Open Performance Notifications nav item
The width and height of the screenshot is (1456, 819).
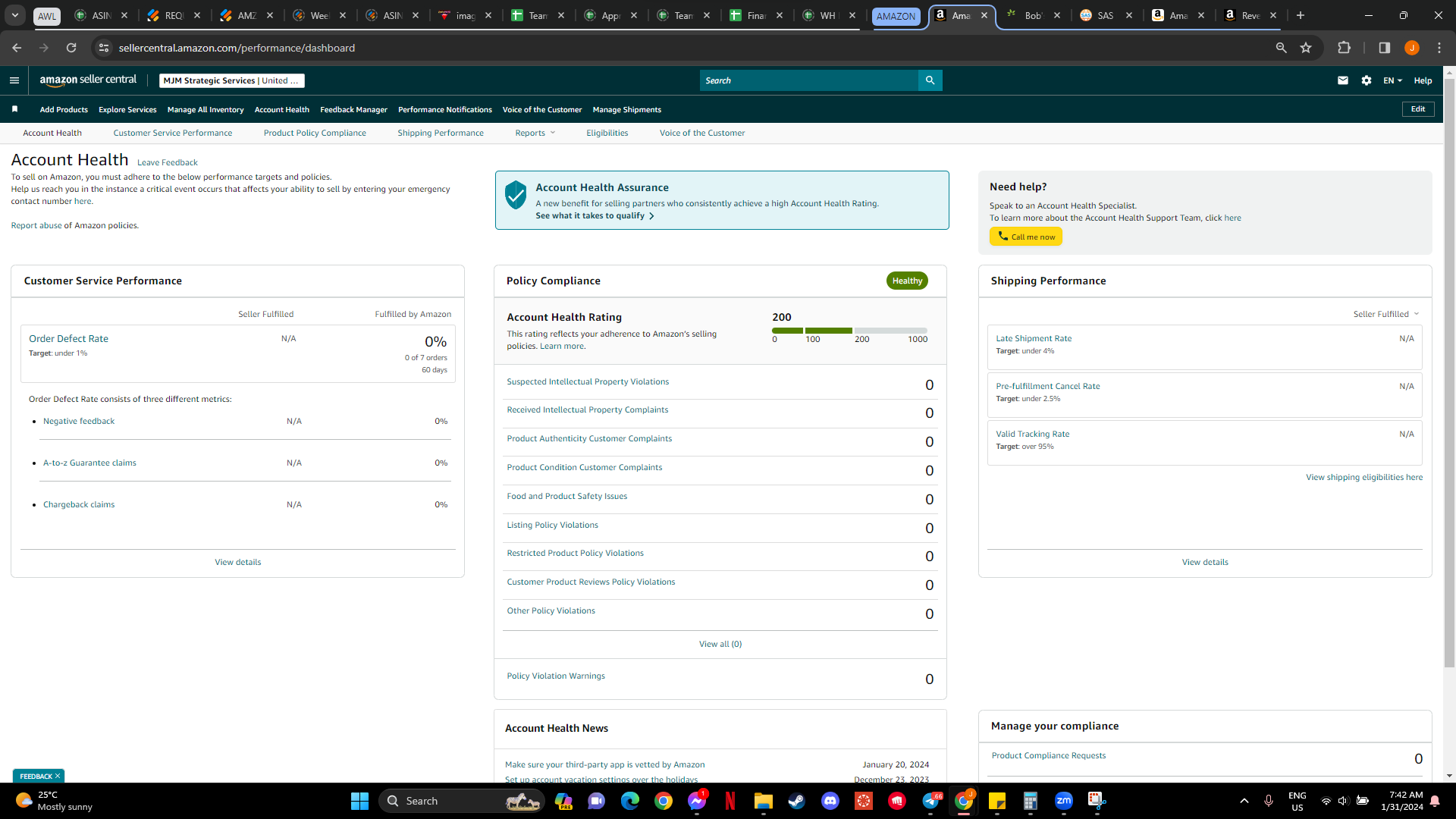click(x=445, y=110)
